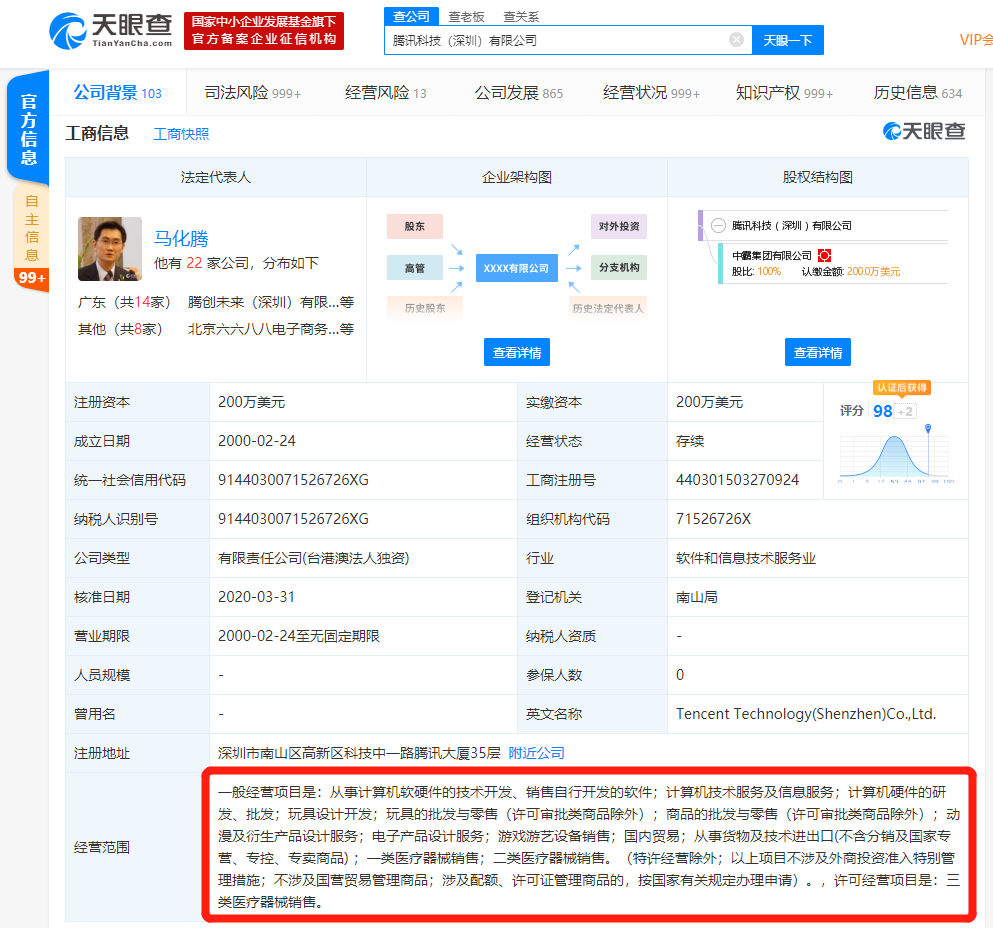Image resolution: width=993 pixels, height=928 pixels.
Task: Click the 软件和信息技术服务业 industry value
Action: click(x=745, y=558)
